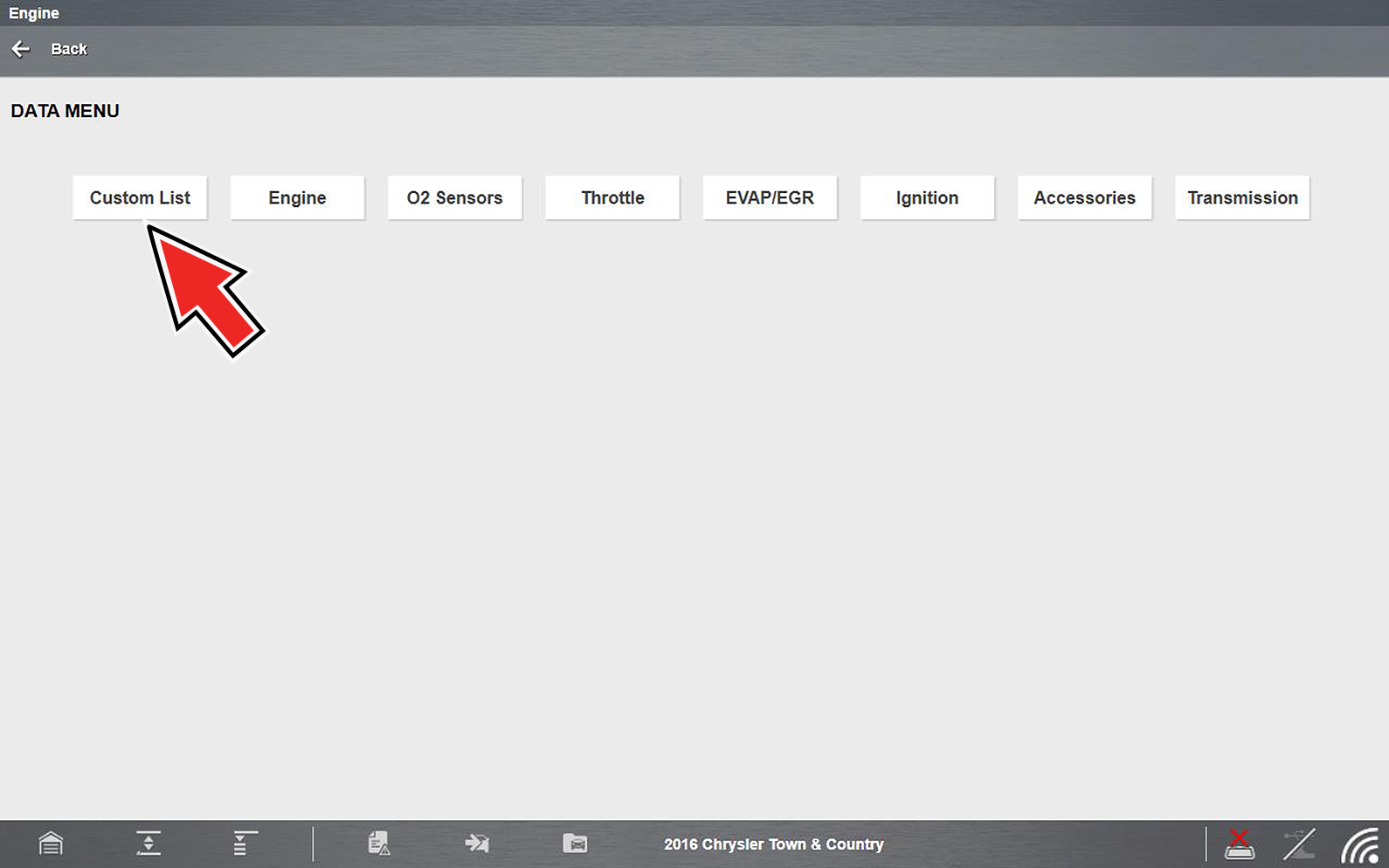Click the 2016 Chrysler Town & Country label
Viewport: 1389px width, 868px height.
click(773, 844)
